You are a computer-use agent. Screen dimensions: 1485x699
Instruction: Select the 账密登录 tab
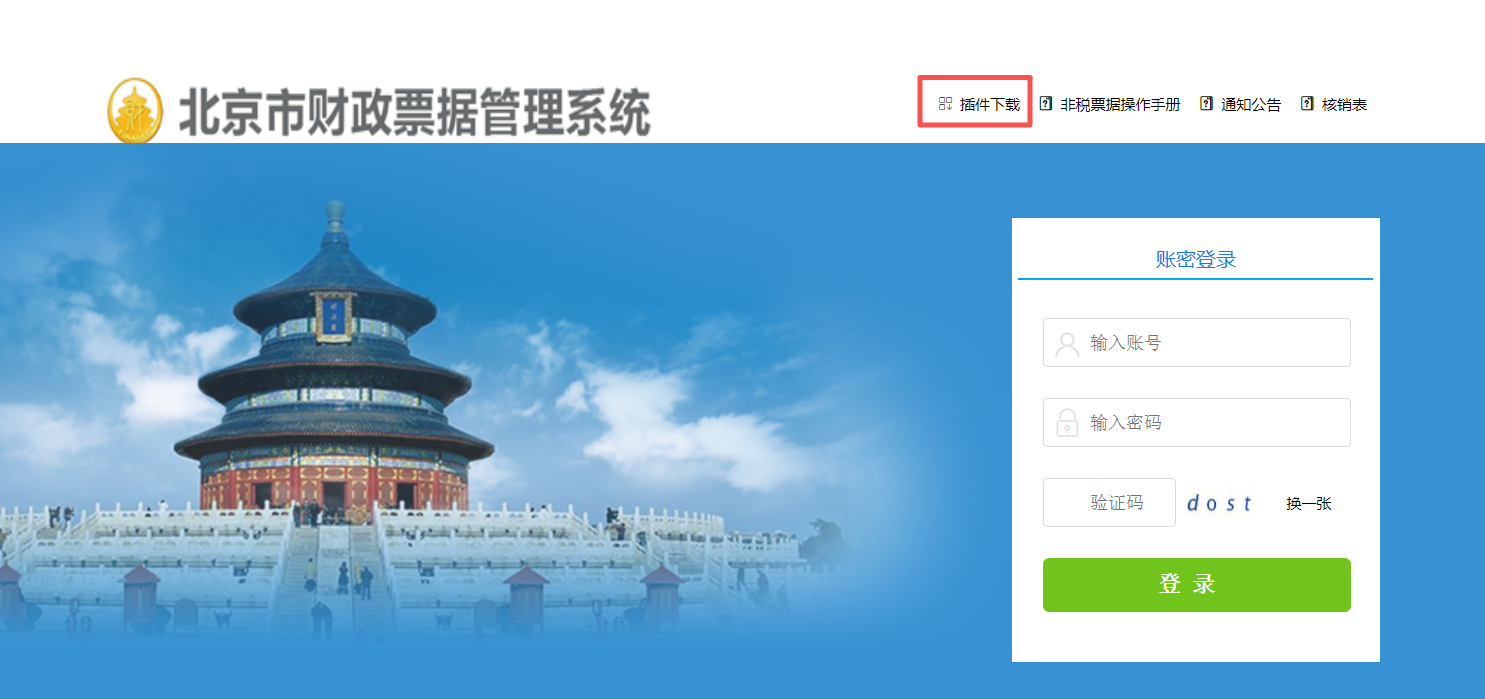[1196, 260]
